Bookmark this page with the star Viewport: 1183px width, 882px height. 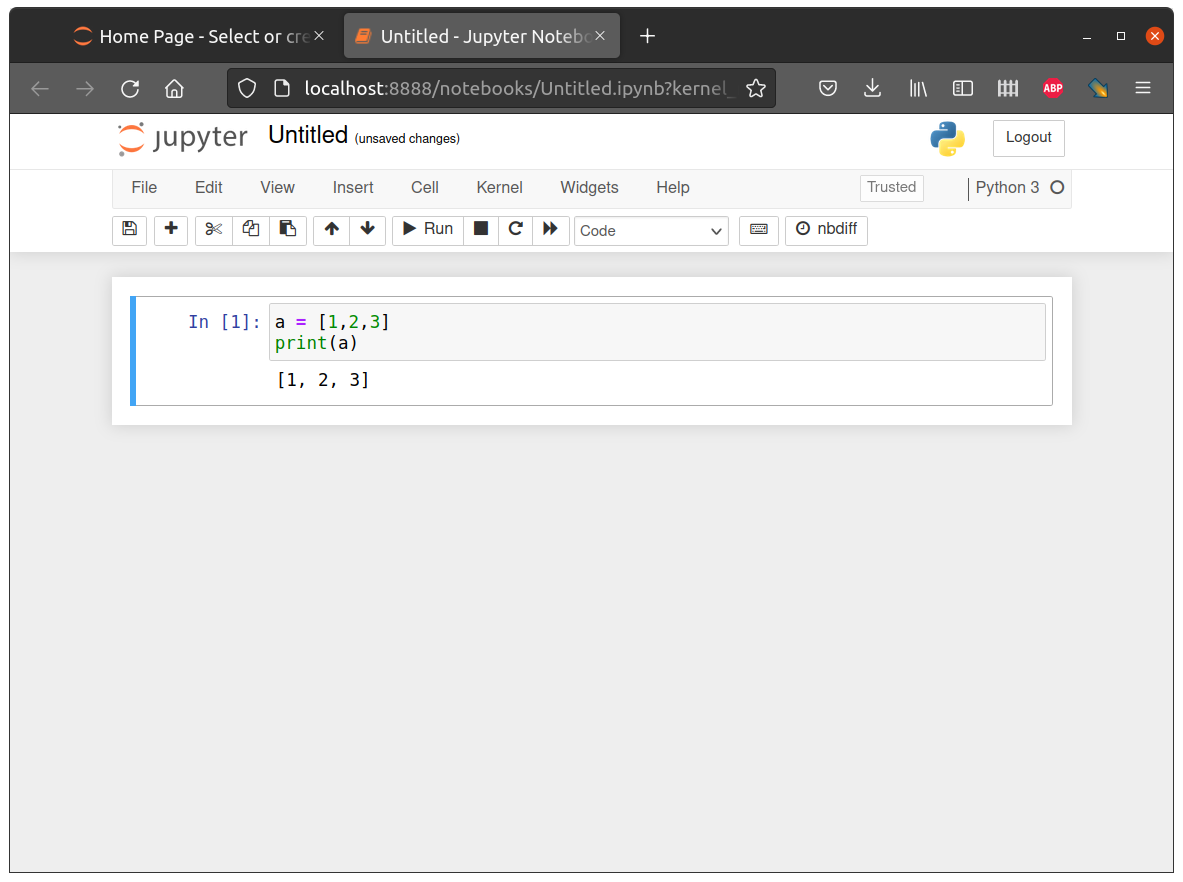click(x=756, y=88)
